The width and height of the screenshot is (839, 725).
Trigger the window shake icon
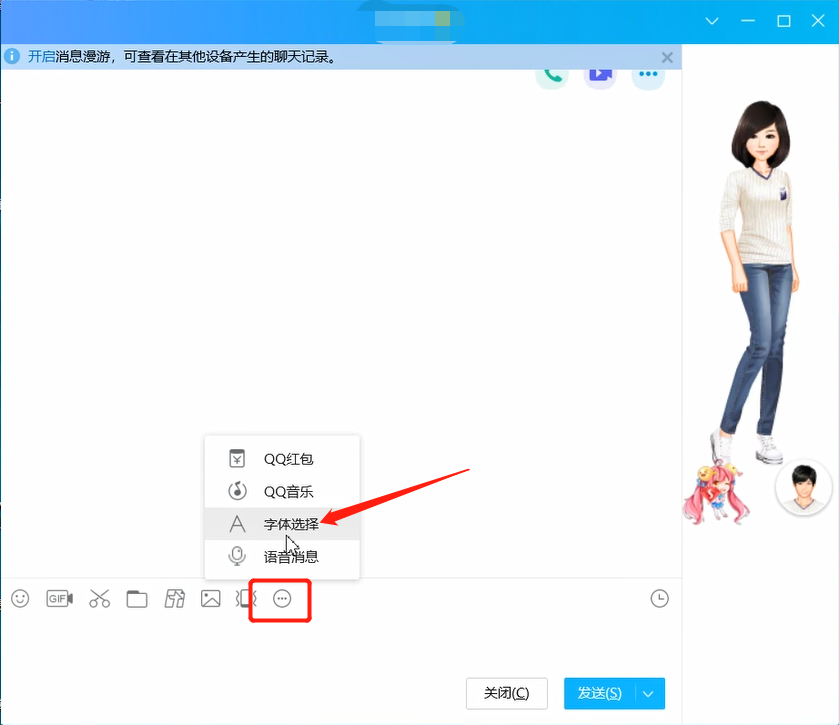click(x=245, y=598)
